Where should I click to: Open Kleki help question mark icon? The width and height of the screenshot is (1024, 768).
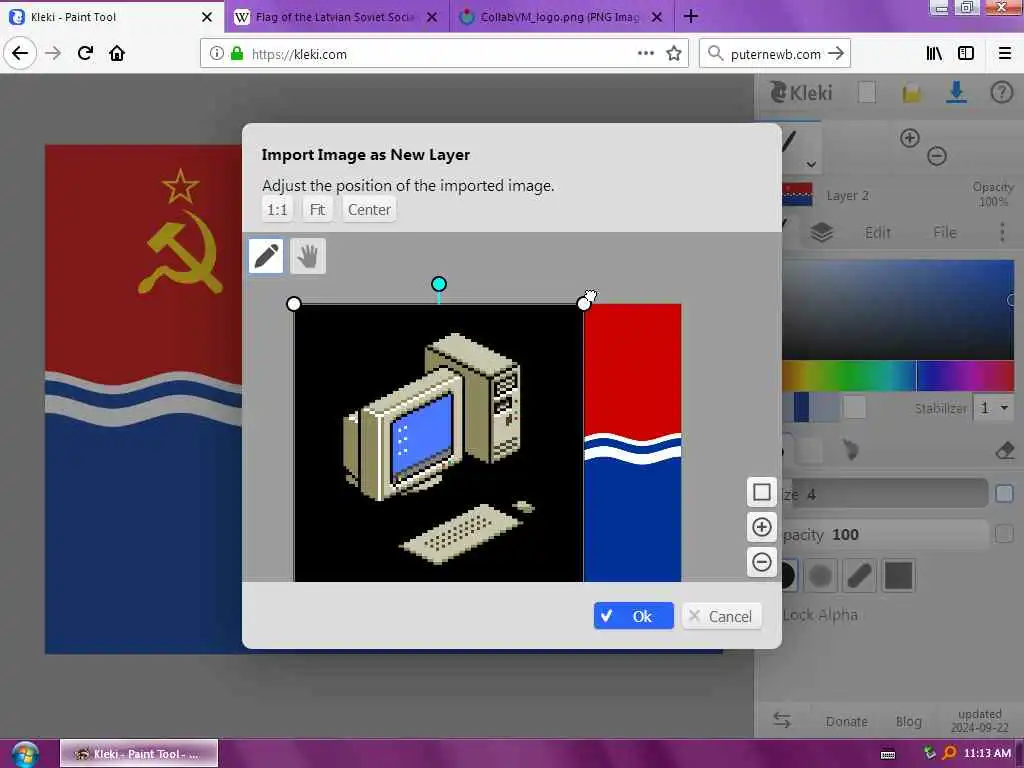coord(1001,93)
